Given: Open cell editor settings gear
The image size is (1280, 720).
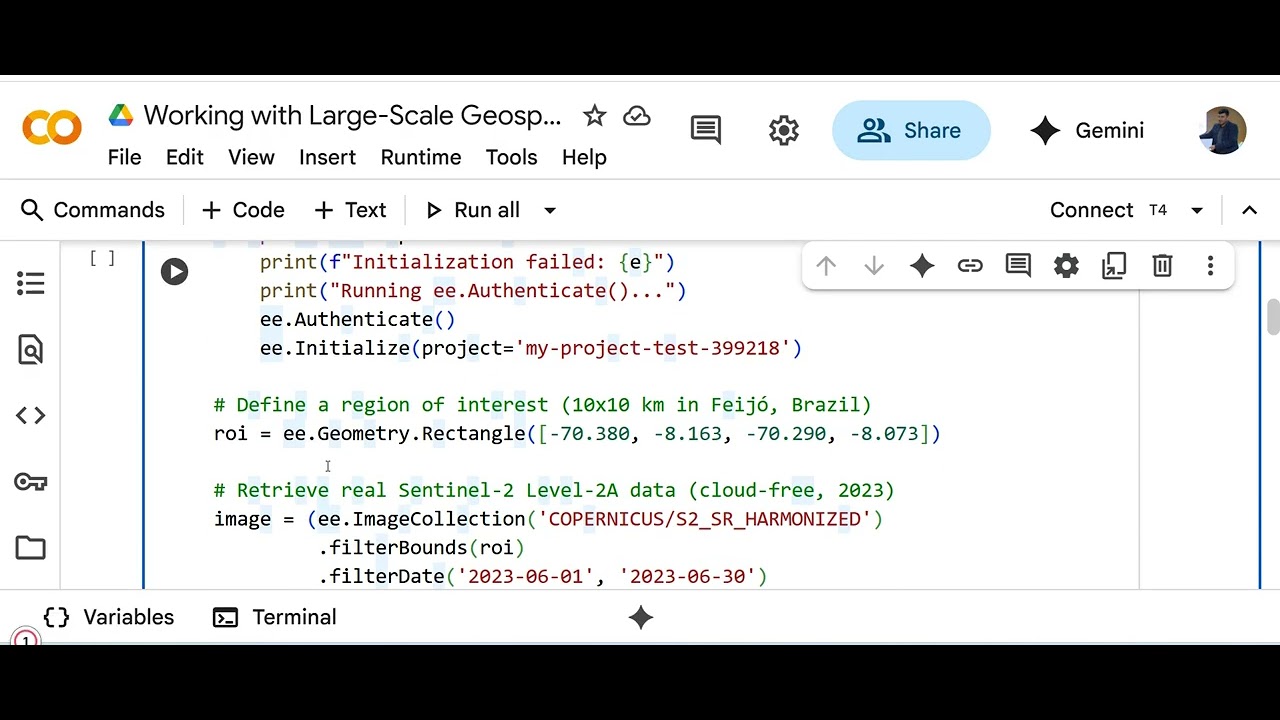Looking at the screenshot, I should tap(1066, 266).
